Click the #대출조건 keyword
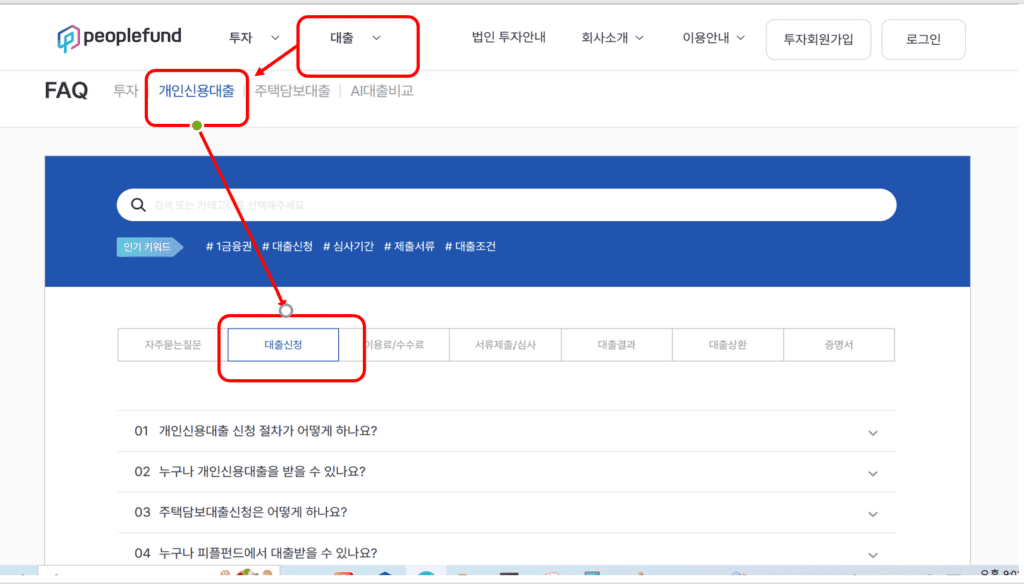 pyautogui.click(x=470, y=246)
